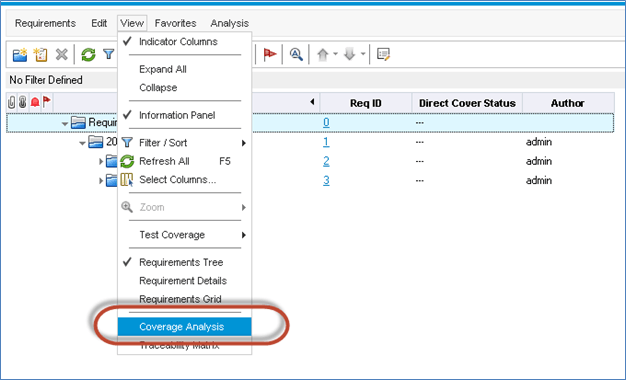Select the root Requirements folder row
This screenshot has height=380, width=626.
pyautogui.click(x=310, y=123)
